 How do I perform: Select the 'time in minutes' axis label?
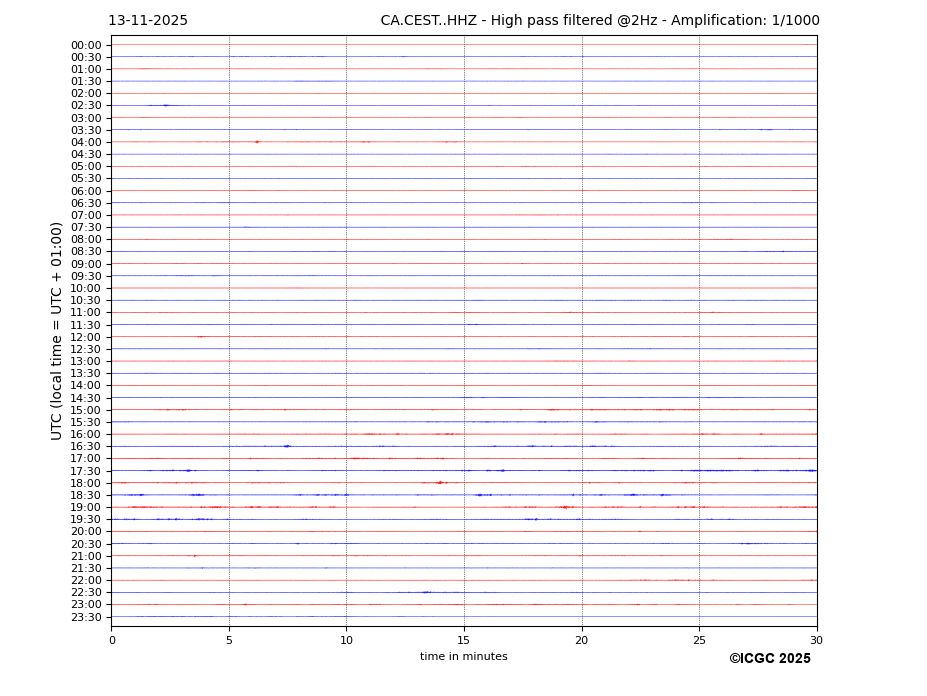coord(463,657)
